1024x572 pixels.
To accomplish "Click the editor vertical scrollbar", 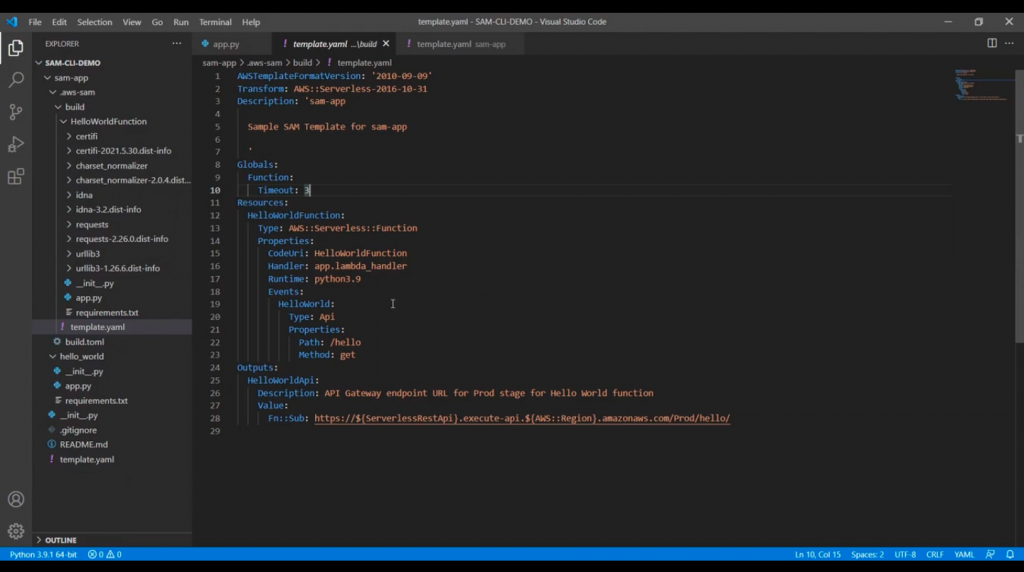I will pyautogui.click(x=1019, y=206).
